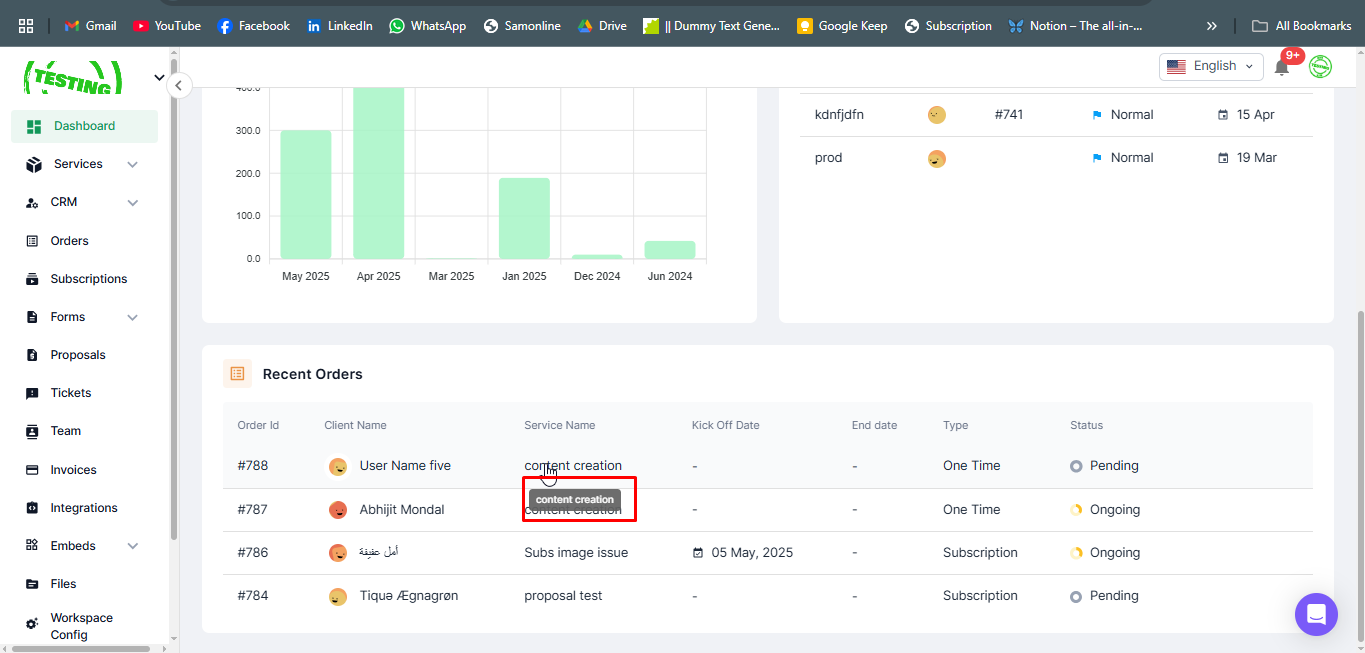Open the notifications bell icon
This screenshot has width=1365, height=653.
pyautogui.click(x=1282, y=67)
